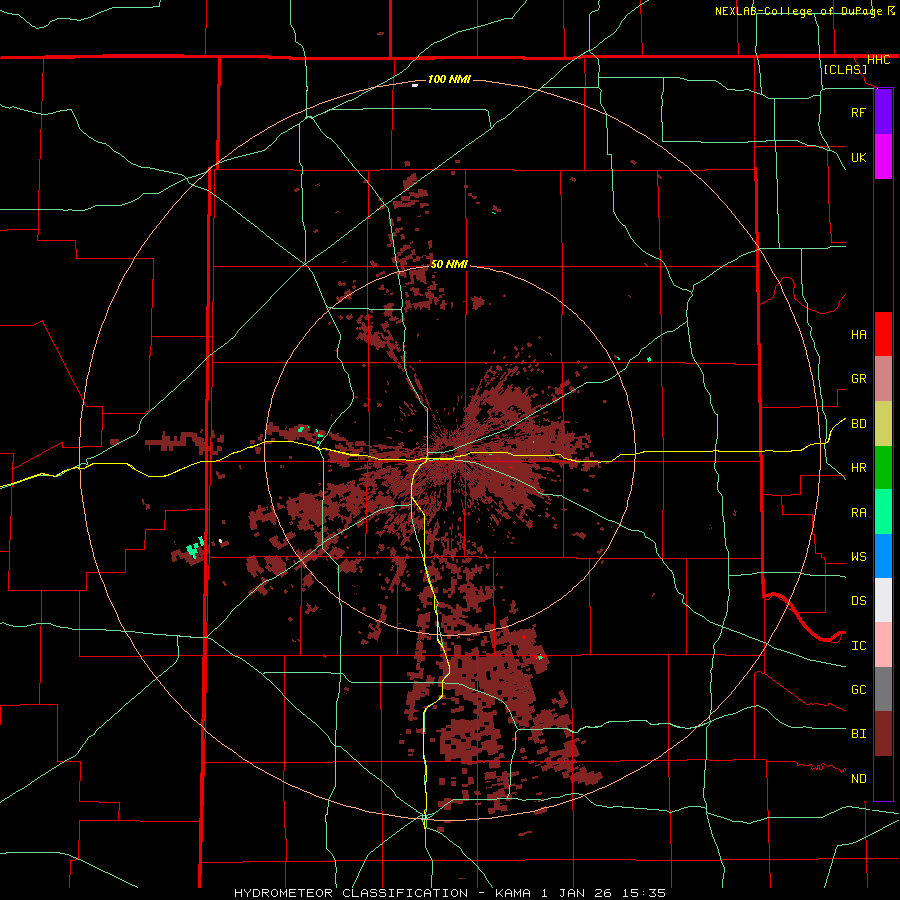Pick the dark green HR legend swatch
This screenshot has height=900, width=900.
click(883, 468)
